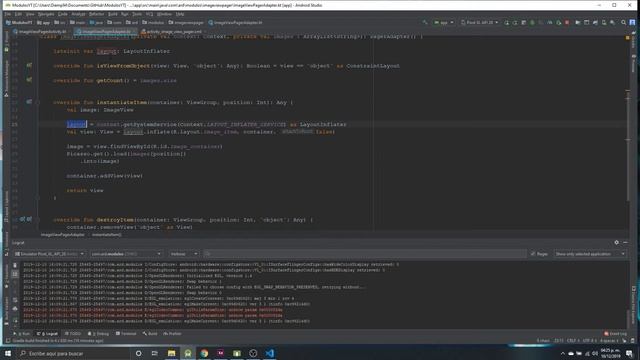Open the Edit menu
Screen dimensions: 640x360
[18, 14]
